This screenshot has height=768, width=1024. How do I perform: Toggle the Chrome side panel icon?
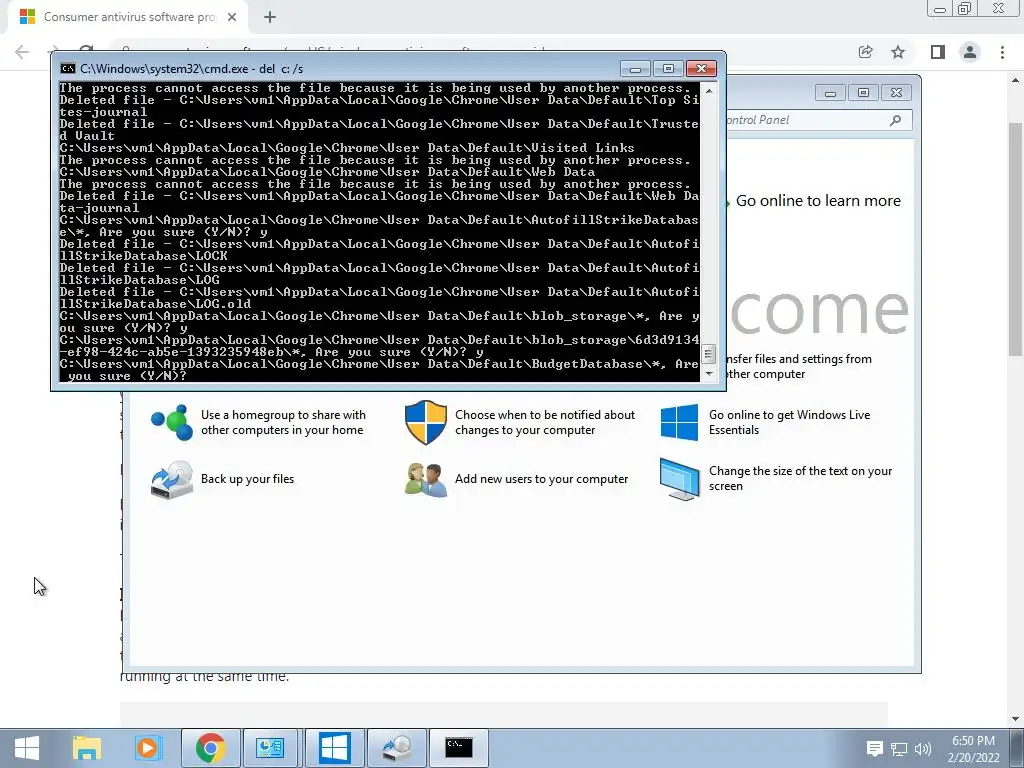pos(938,52)
